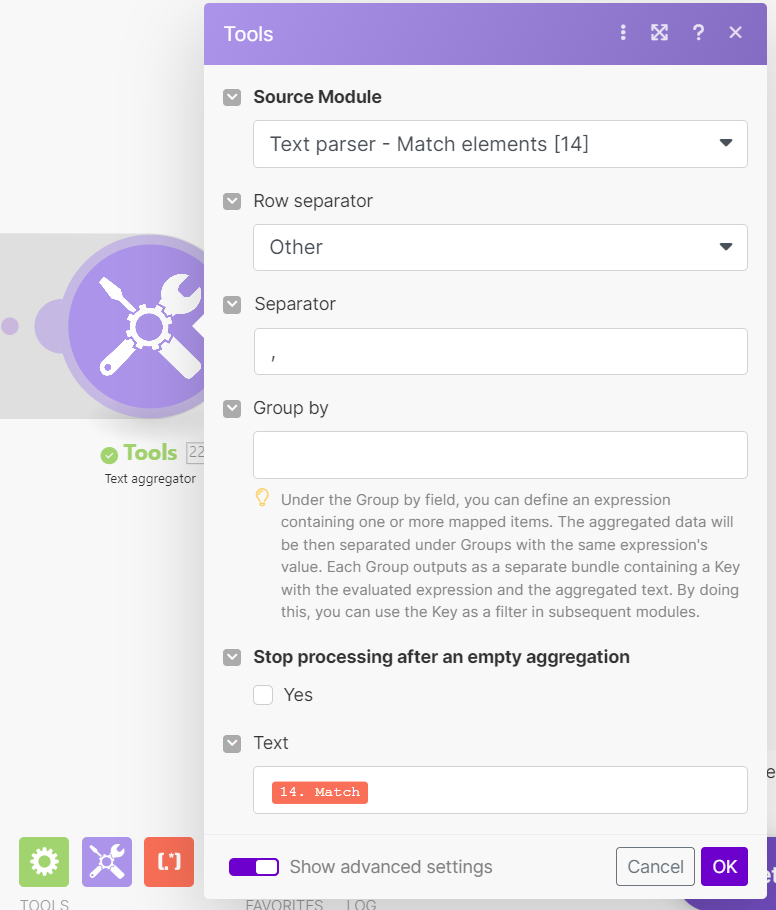Image resolution: width=776 pixels, height=910 pixels.
Task: Confirm settings with the OK button
Action: [724, 867]
